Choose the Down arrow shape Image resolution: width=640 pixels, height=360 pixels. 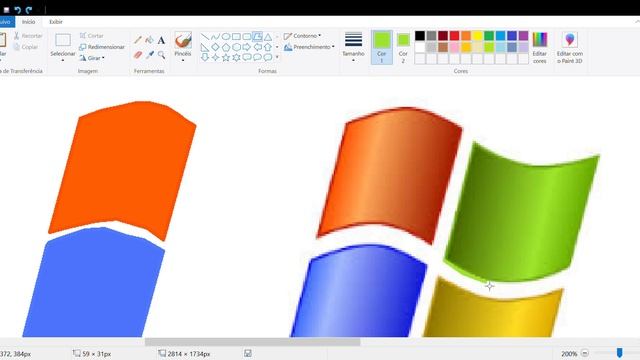tap(205, 58)
